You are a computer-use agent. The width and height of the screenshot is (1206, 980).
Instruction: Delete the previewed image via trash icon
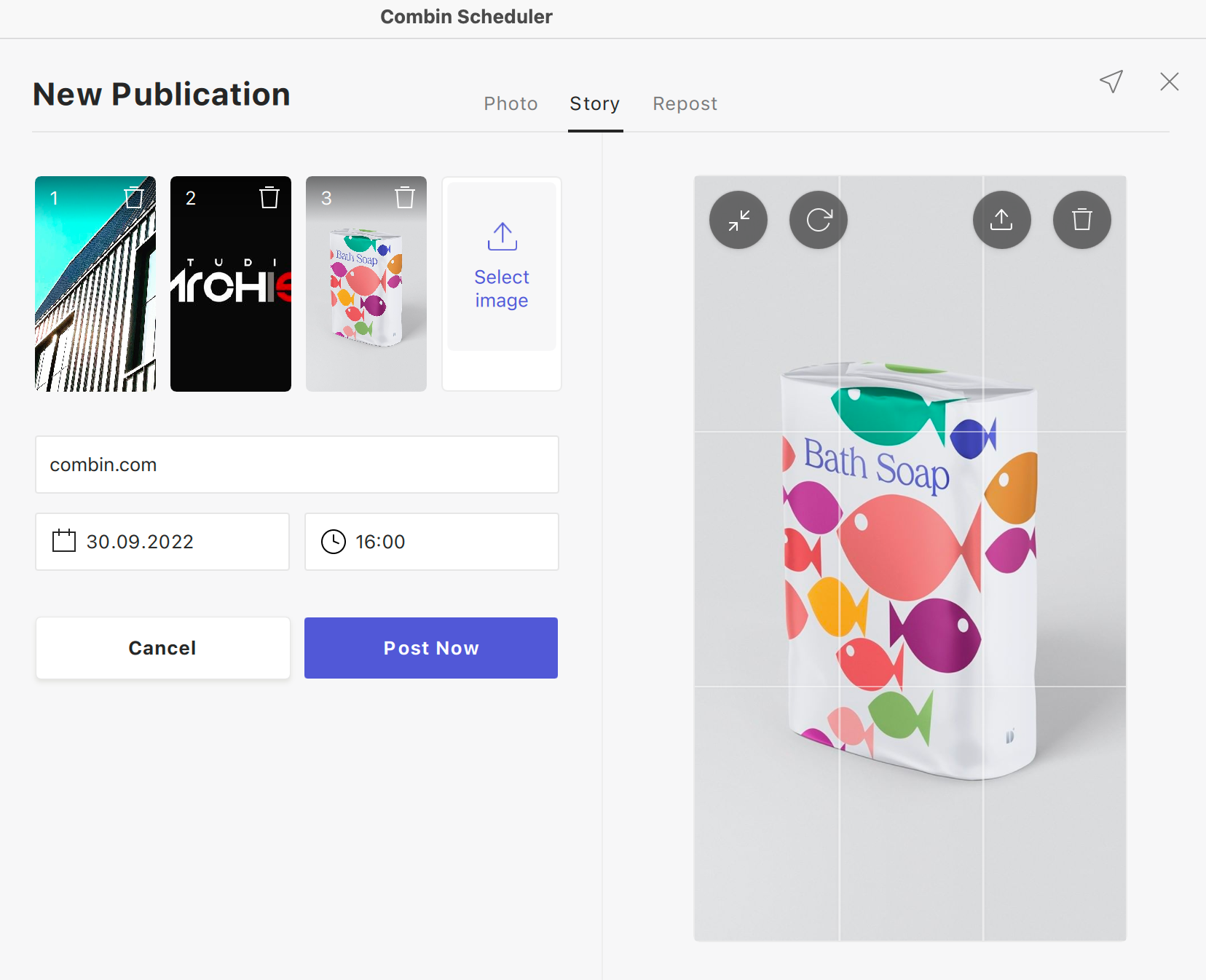pyautogui.click(x=1081, y=220)
